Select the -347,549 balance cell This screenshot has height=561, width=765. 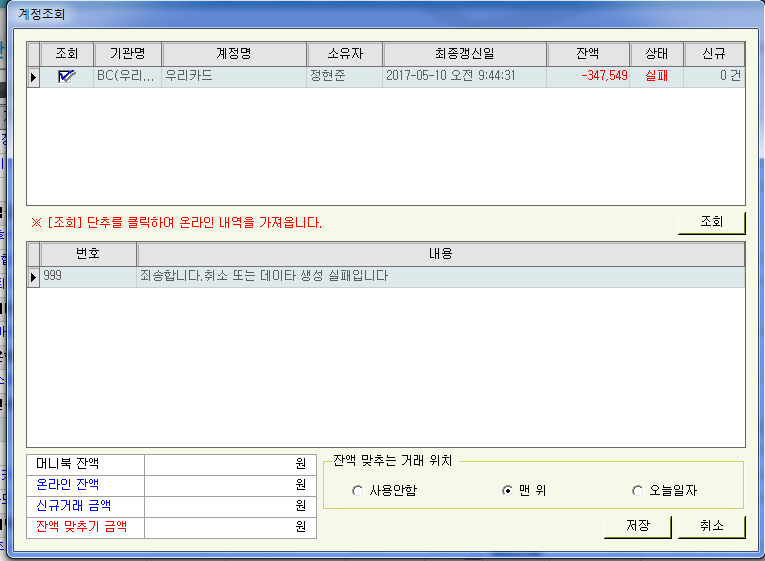pos(588,76)
